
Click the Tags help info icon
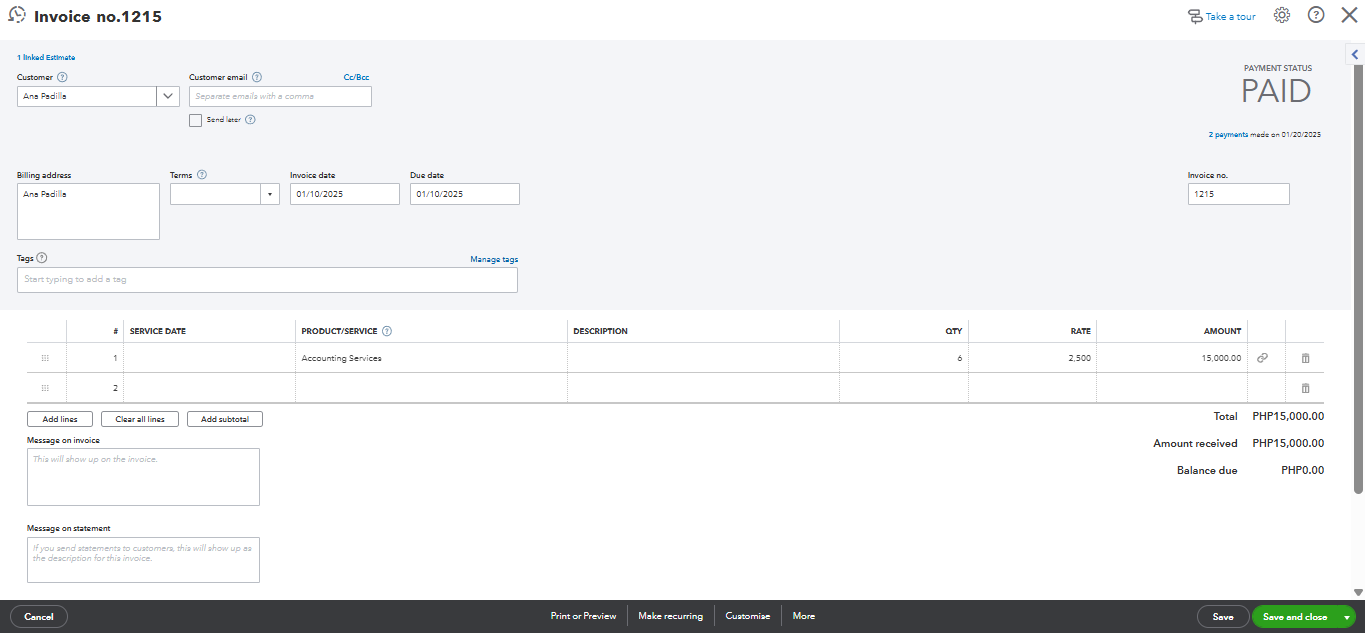tap(42, 258)
